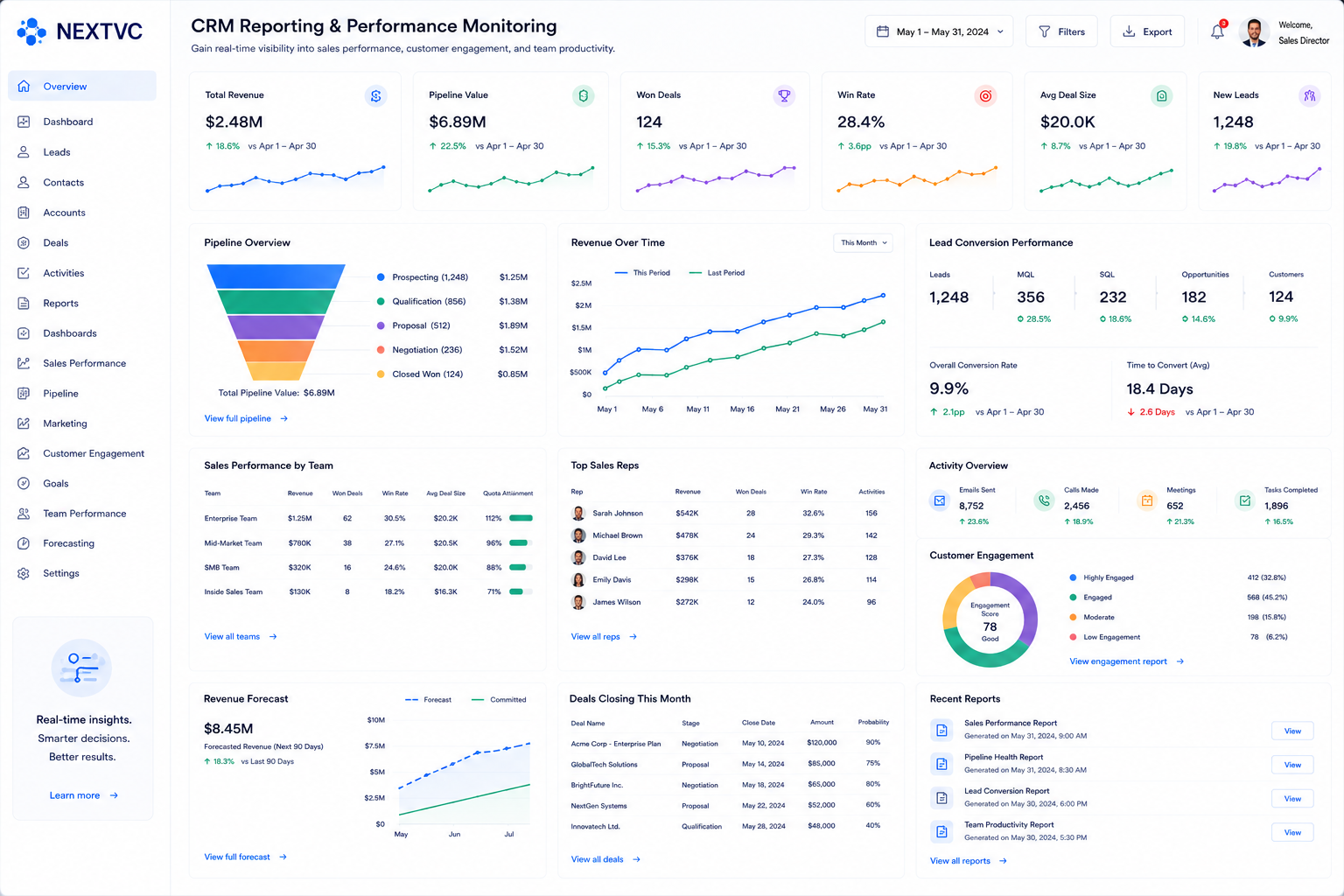Click the NEXTVC logo
The width and height of the screenshot is (1344, 896).
click(x=80, y=31)
